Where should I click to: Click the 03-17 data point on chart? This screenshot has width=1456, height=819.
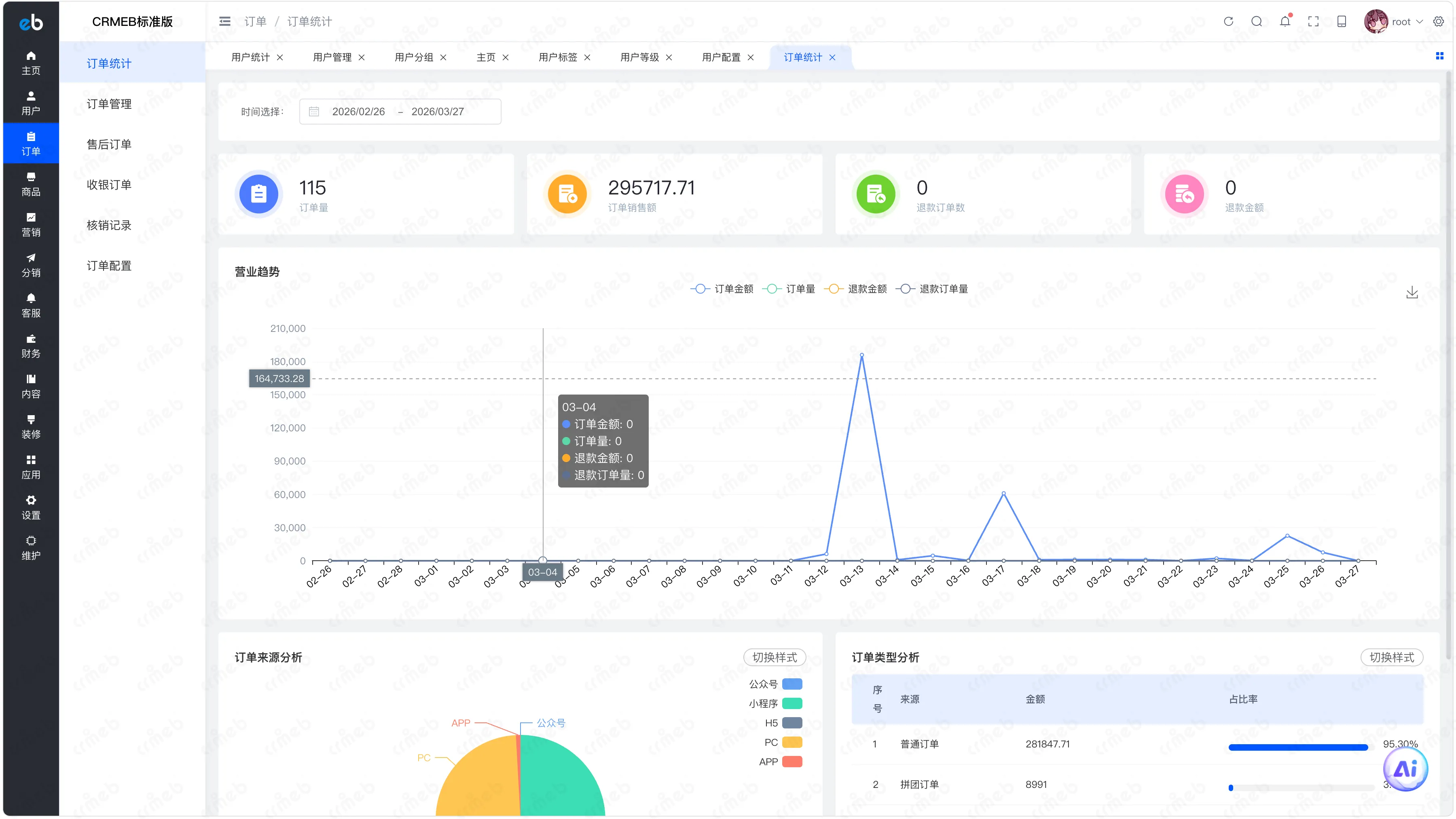[x=1003, y=493]
